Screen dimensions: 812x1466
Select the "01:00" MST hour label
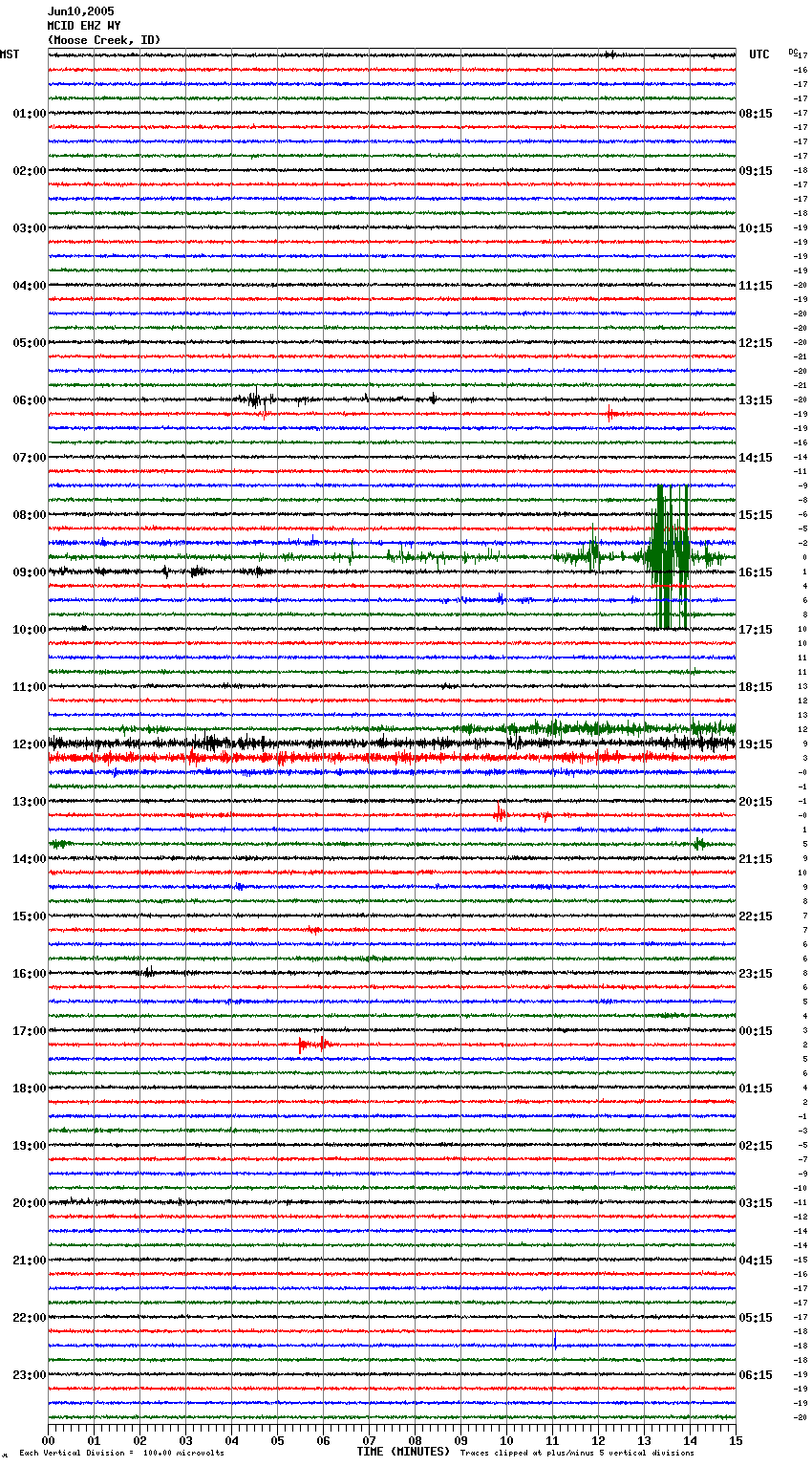[29, 114]
